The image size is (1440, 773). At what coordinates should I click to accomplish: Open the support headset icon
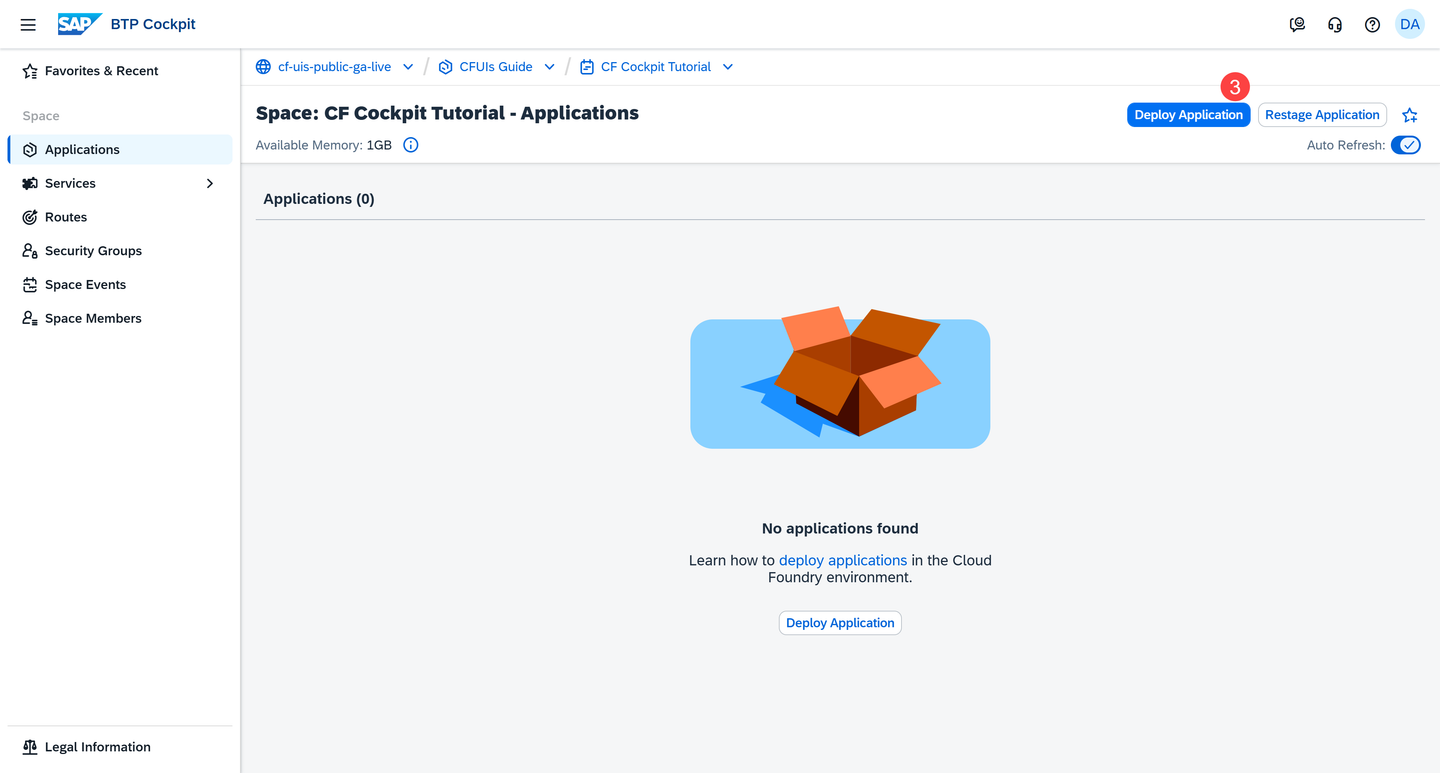tap(1335, 25)
